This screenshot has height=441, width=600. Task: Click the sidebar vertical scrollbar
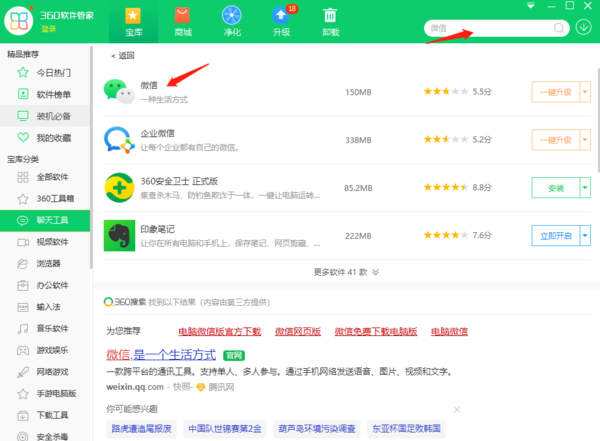point(91,158)
